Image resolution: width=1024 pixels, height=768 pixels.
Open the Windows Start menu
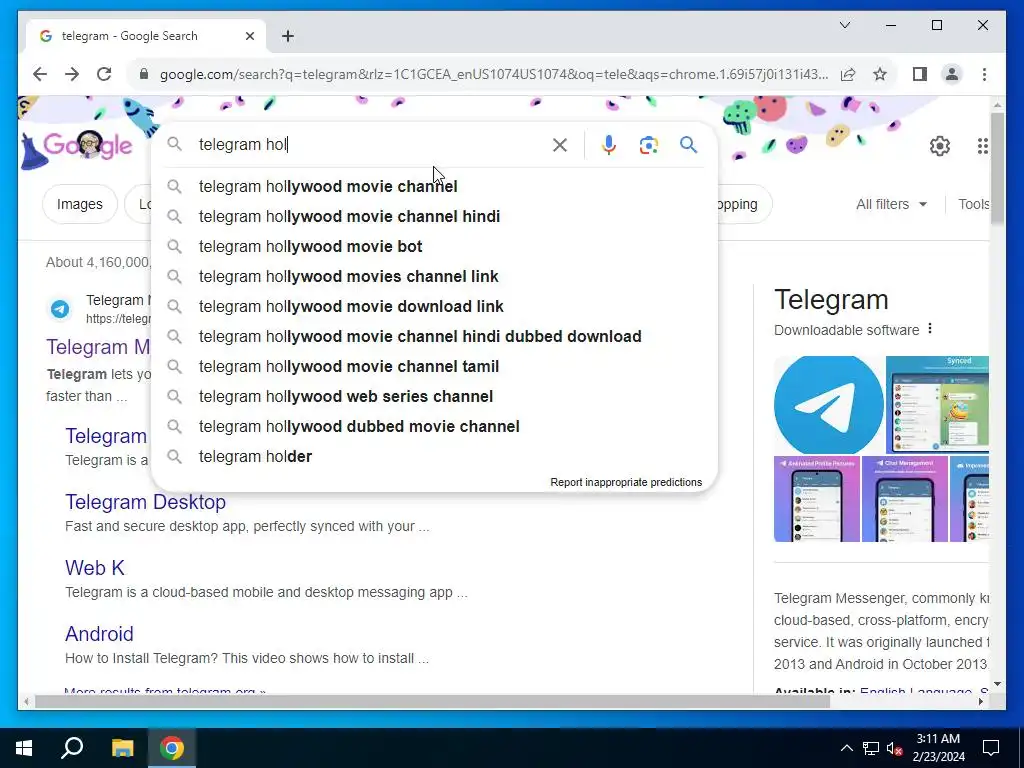24,748
